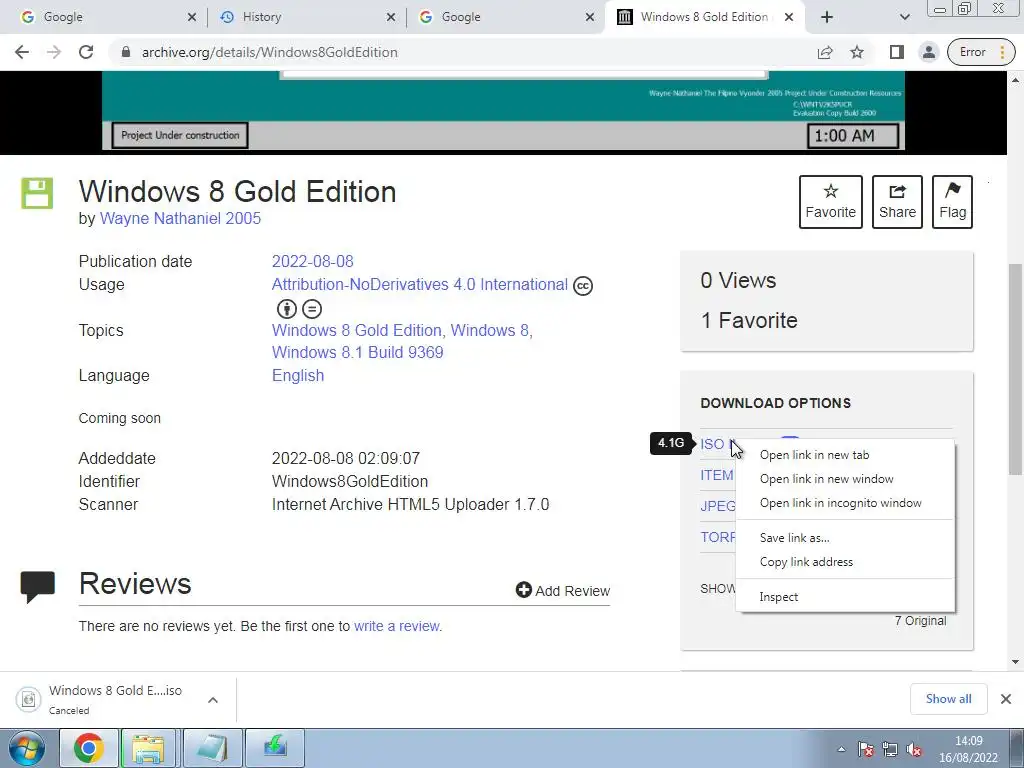Open Wayne Nathaniel 2005 author link
The image size is (1024, 768).
(180, 218)
